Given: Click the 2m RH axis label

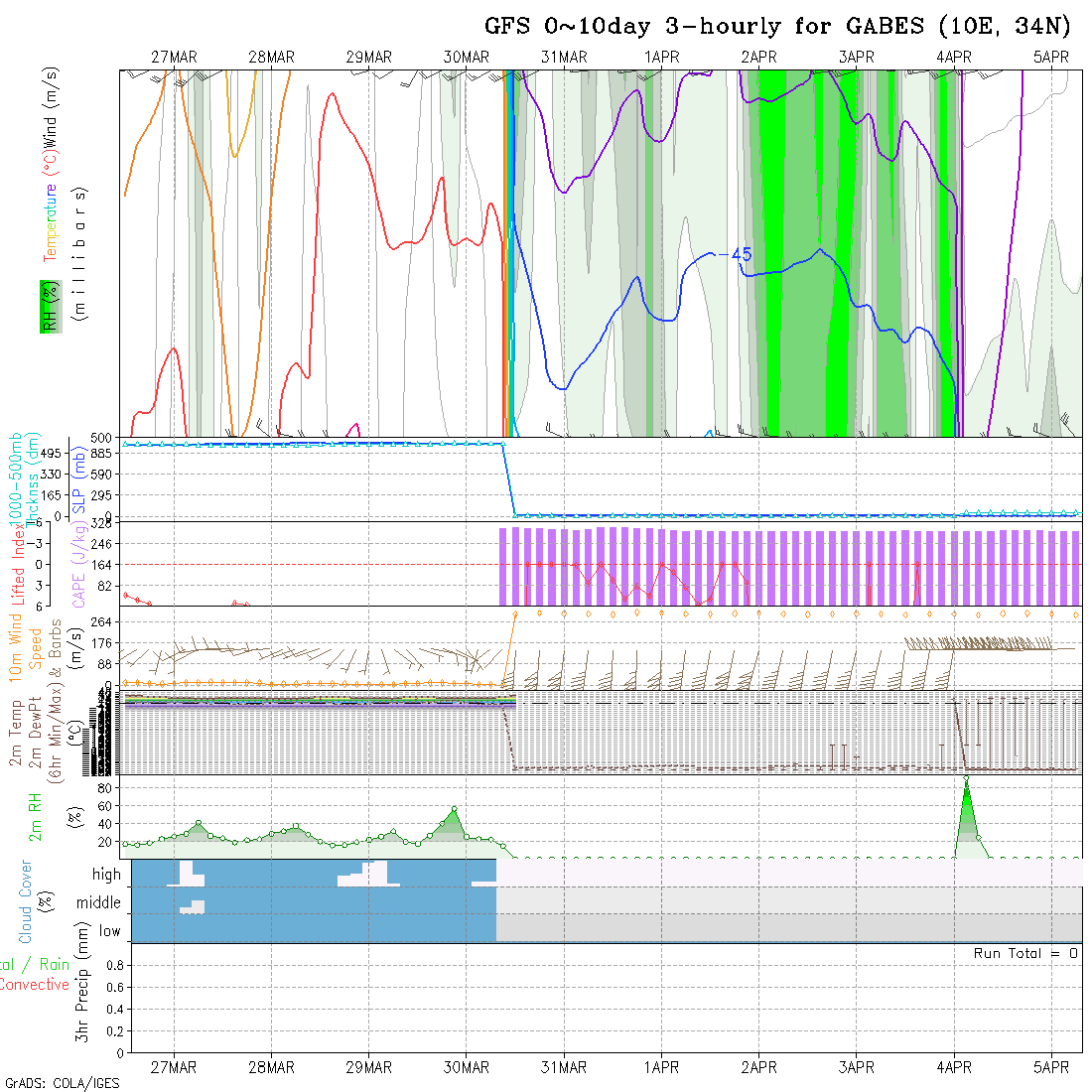Looking at the screenshot, I should (x=35, y=818).
